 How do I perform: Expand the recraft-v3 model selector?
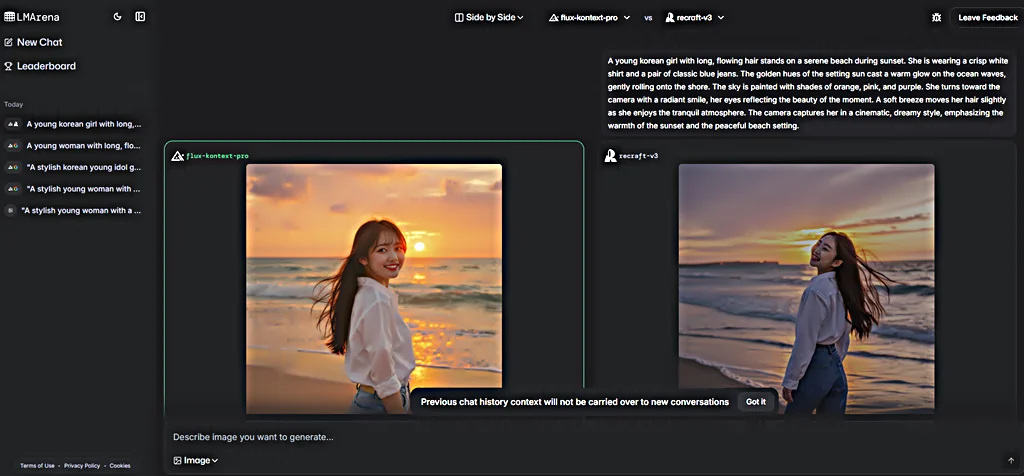[x=695, y=17]
